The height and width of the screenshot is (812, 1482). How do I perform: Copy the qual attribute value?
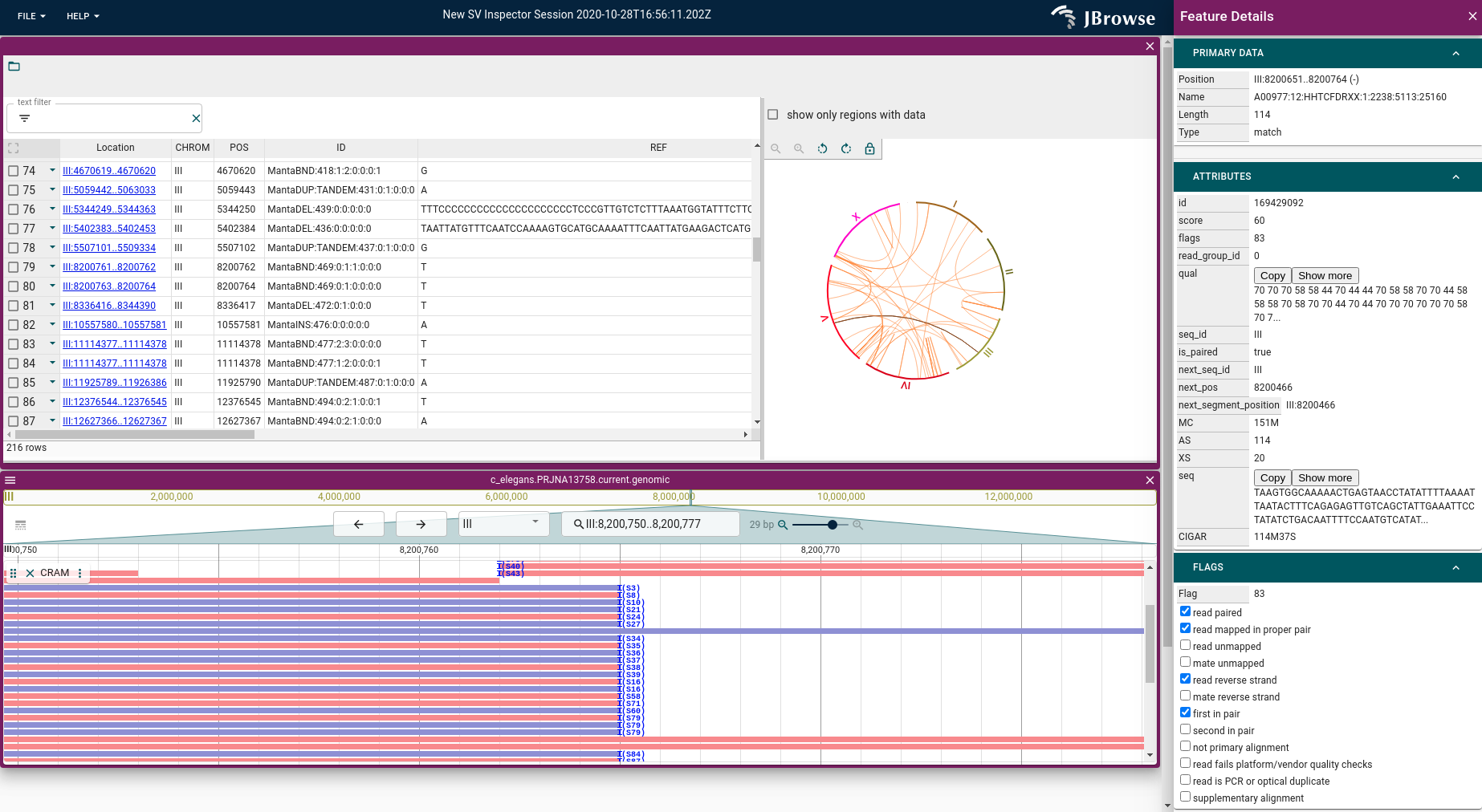(x=1272, y=275)
